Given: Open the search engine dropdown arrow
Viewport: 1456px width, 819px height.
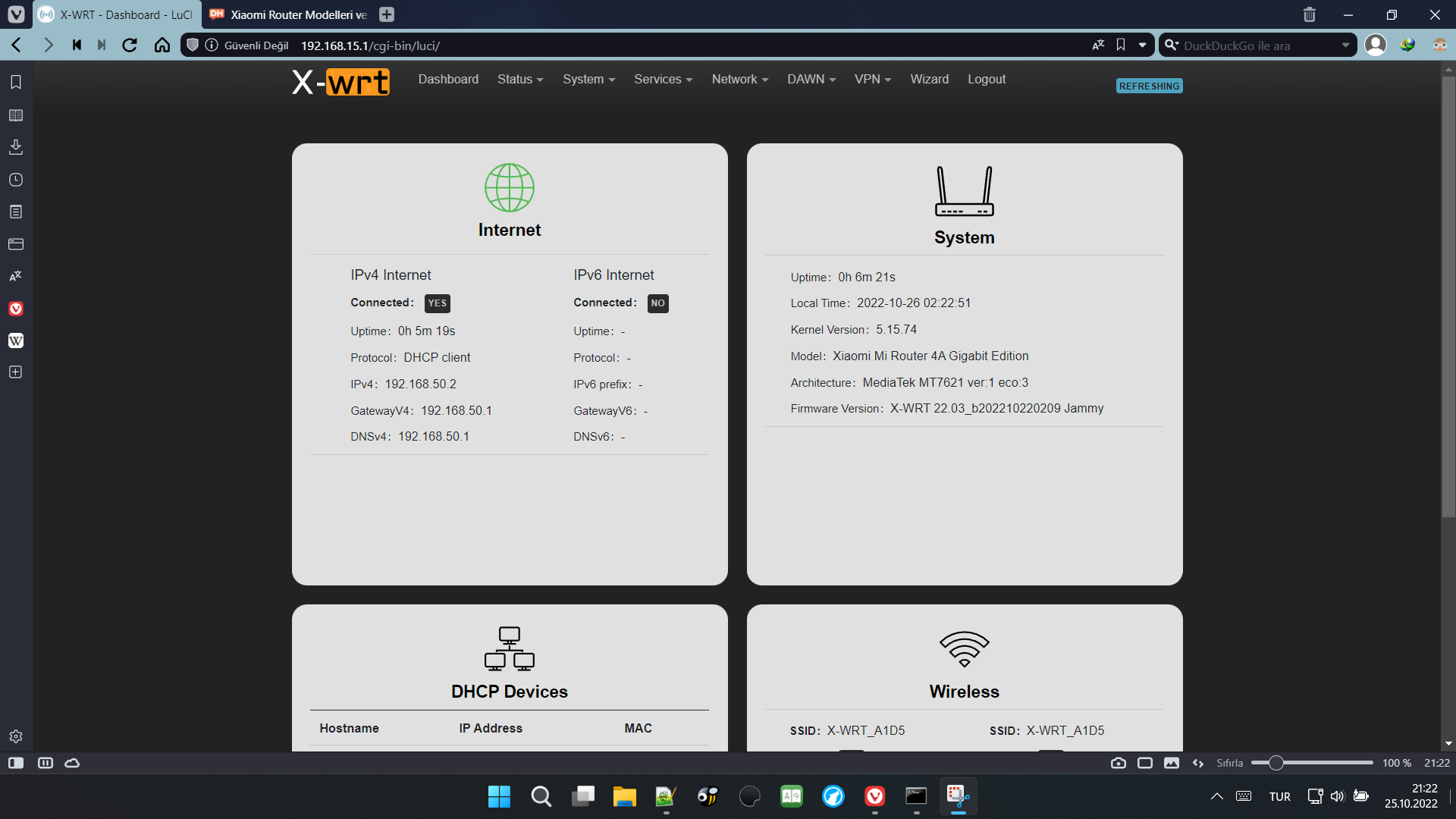Looking at the screenshot, I should [x=1345, y=45].
